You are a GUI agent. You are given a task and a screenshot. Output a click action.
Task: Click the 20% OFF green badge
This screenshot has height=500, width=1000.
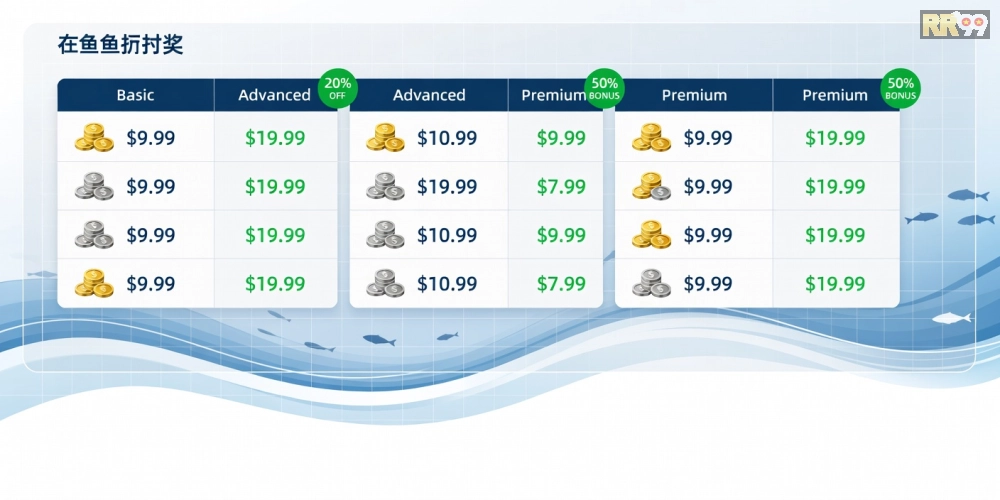(338, 89)
